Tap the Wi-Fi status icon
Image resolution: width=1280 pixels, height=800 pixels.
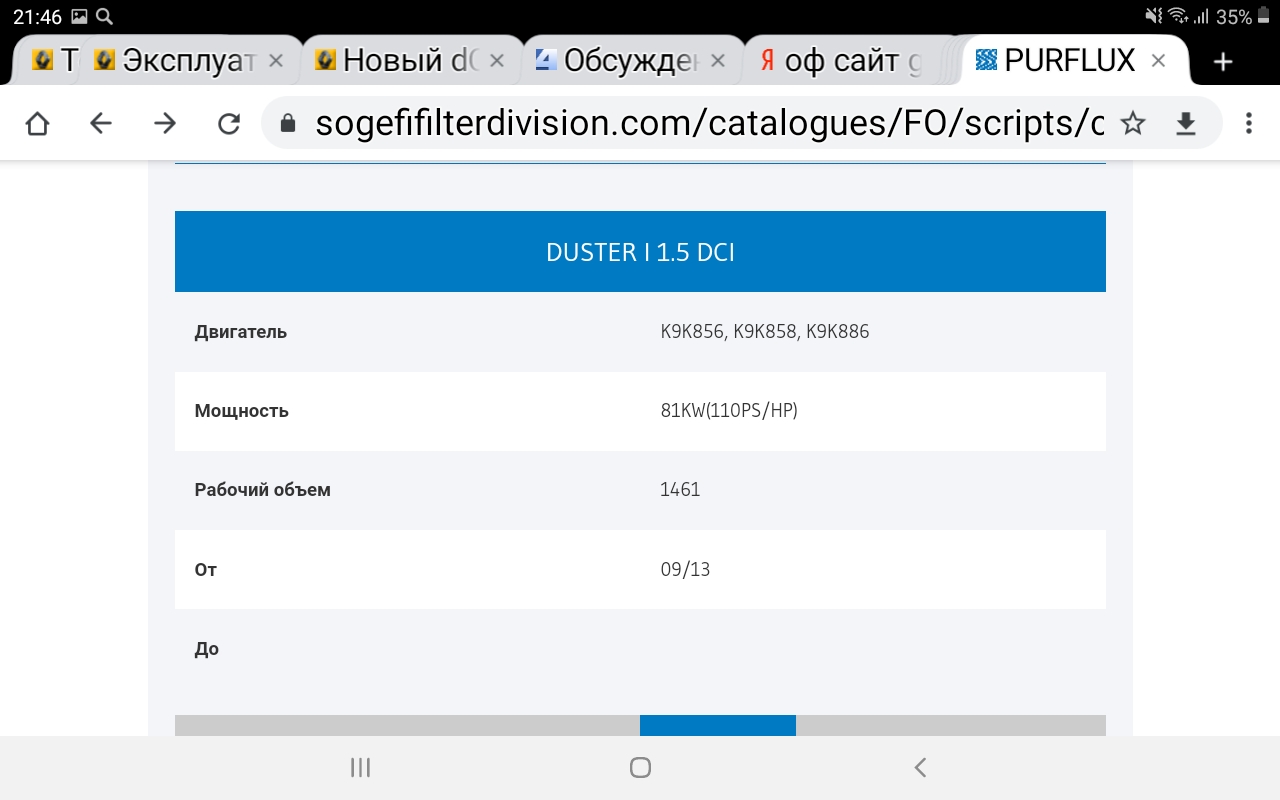click(x=1178, y=17)
